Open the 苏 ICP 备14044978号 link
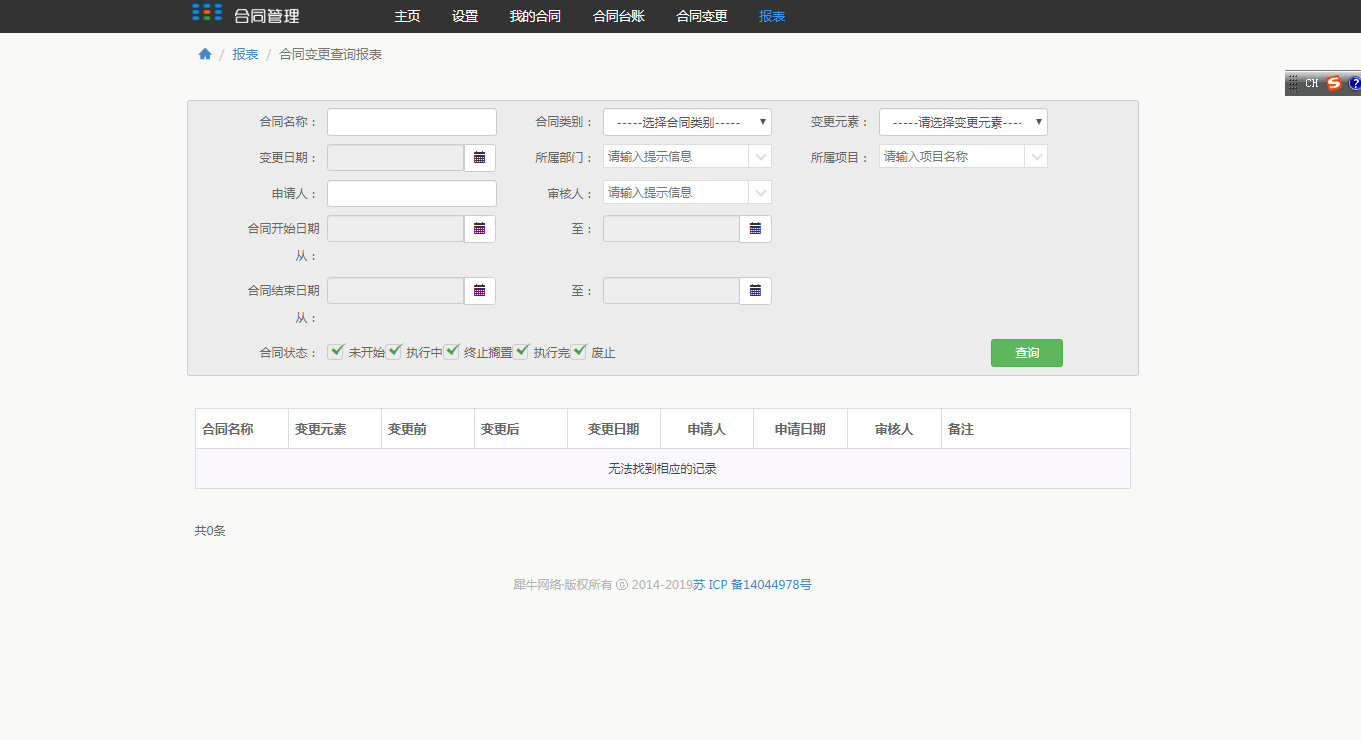1361x740 pixels. pyautogui.click(x=752, y=585)
